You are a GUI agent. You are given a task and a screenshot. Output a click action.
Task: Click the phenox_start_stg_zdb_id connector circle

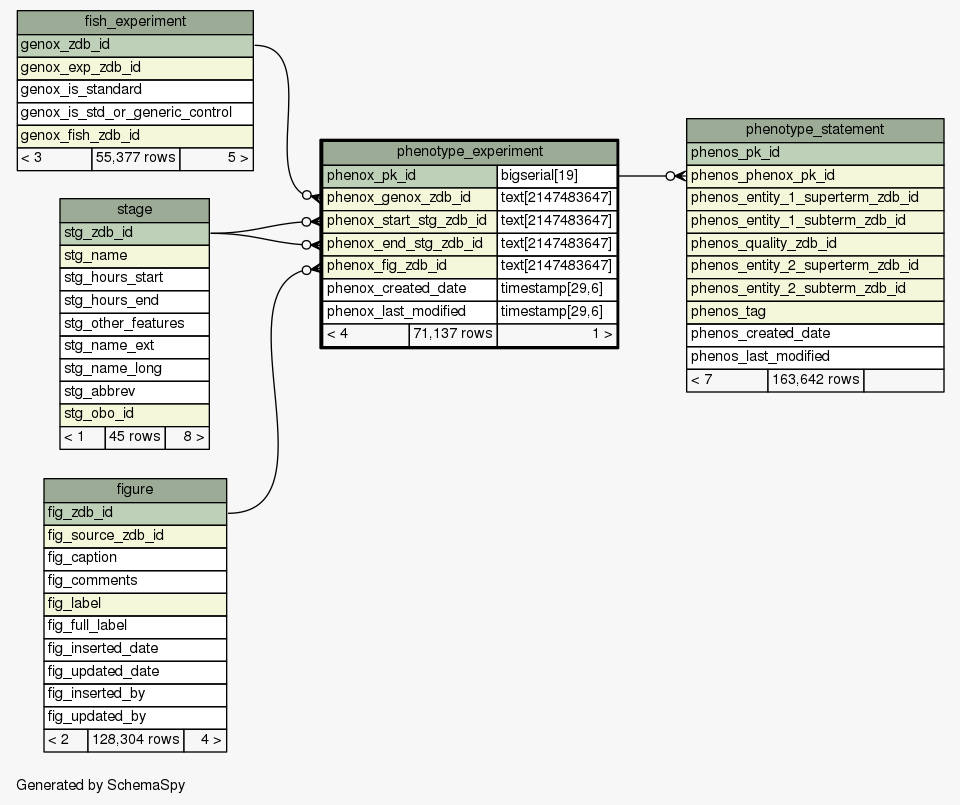[x=308, y=221]
